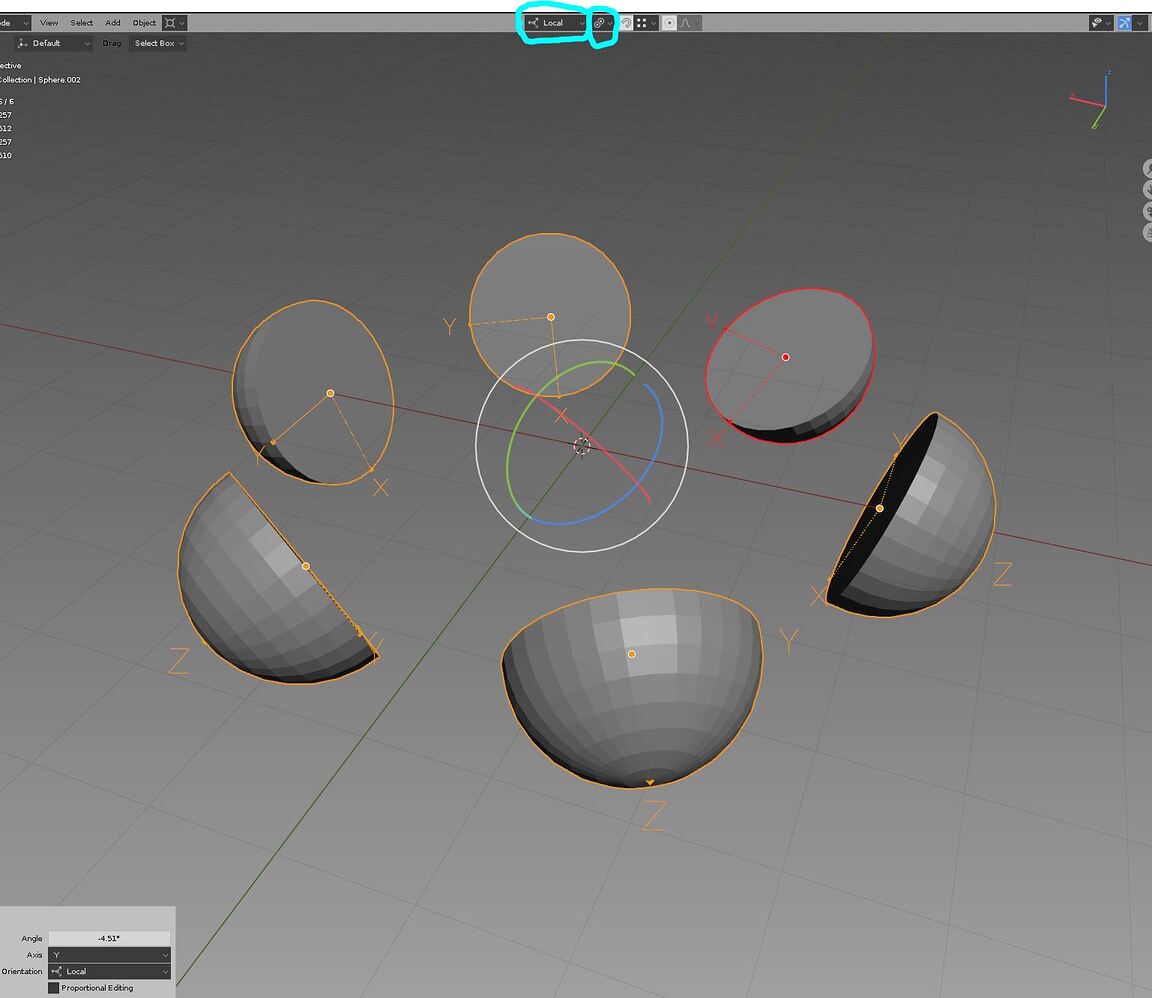The width and height of the screenshot is (1152, 998).
Task: Open the pivot point link dropdown
Action: point(603,23)
